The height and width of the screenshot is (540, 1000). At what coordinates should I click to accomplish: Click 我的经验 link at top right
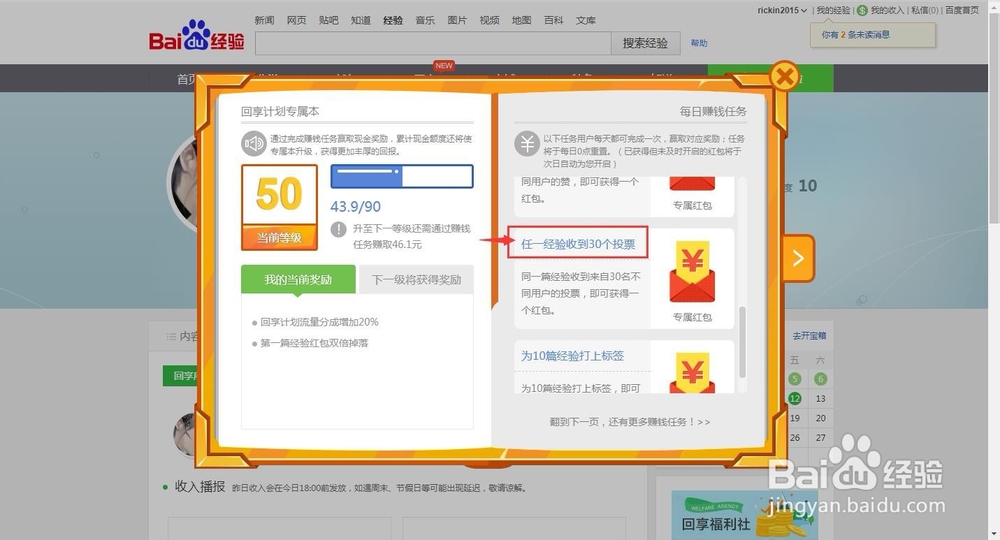click(834, 10)
